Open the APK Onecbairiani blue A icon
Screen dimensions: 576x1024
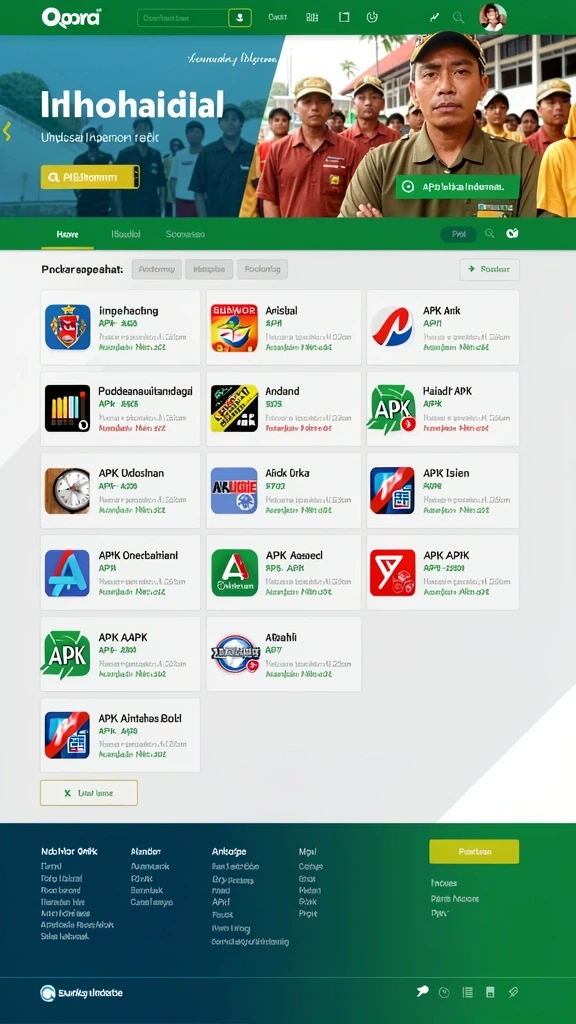pos(68,573)
